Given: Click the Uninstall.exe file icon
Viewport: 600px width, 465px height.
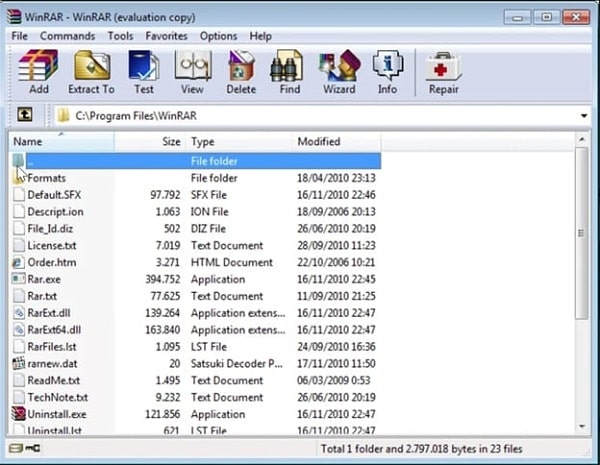Looking at the screenshot, I should pos(18,414).
